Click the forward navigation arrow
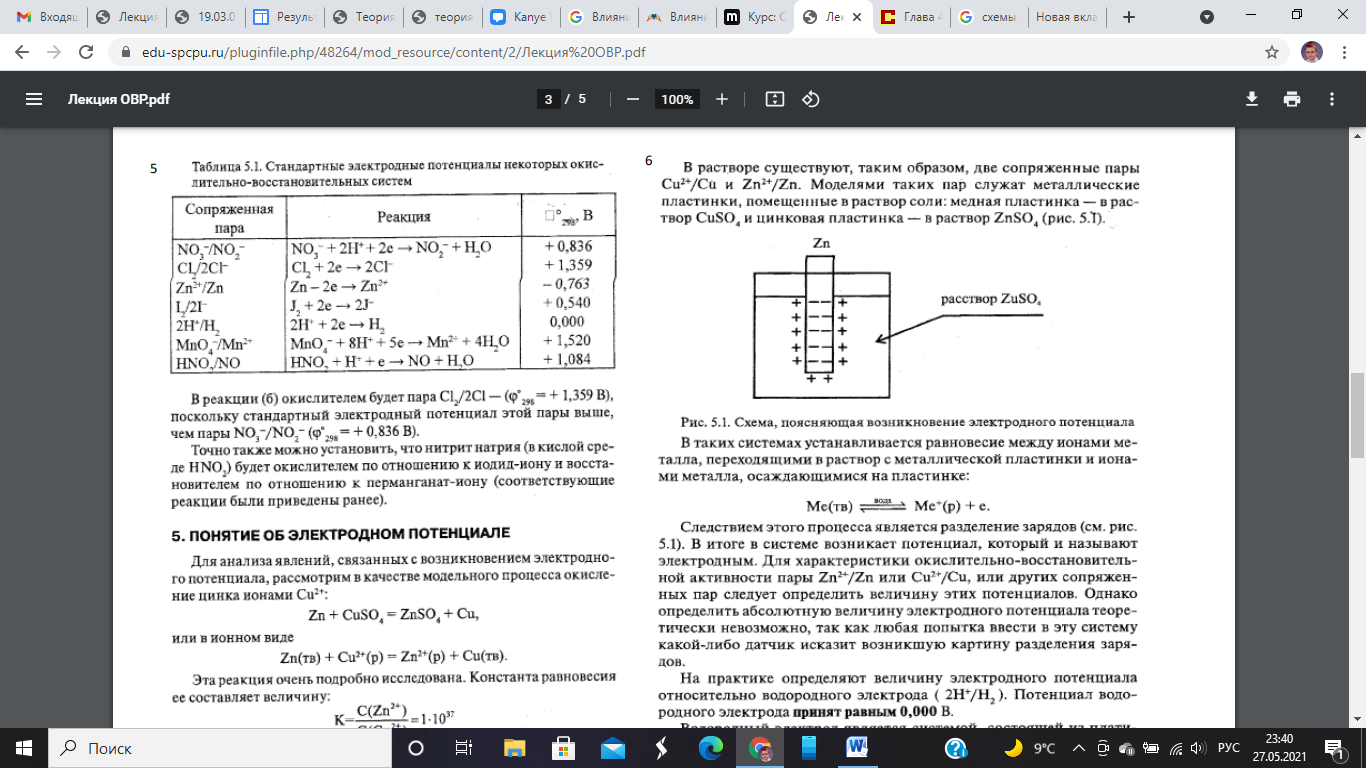 point(55,51)
